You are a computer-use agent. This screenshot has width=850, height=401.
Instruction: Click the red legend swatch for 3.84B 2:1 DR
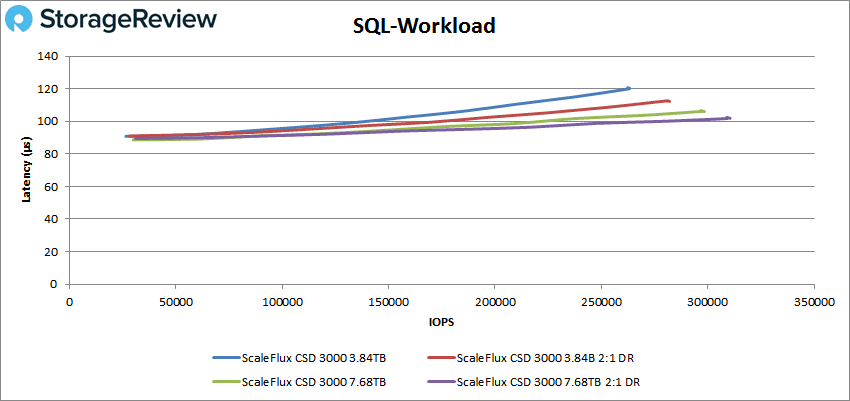coord(441,358)
